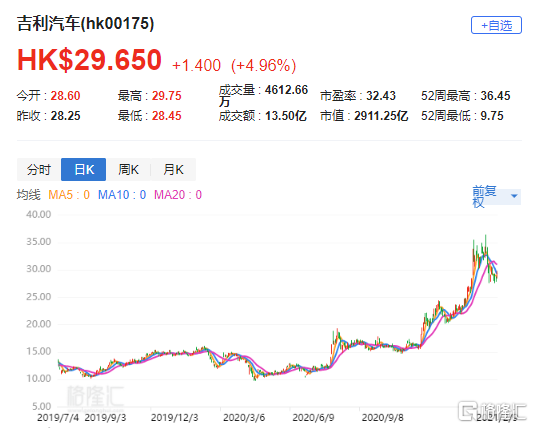Expand the 前复权 adjustment dropdown
Viewport: 533px width, 428px height.
tap(496, 196)
